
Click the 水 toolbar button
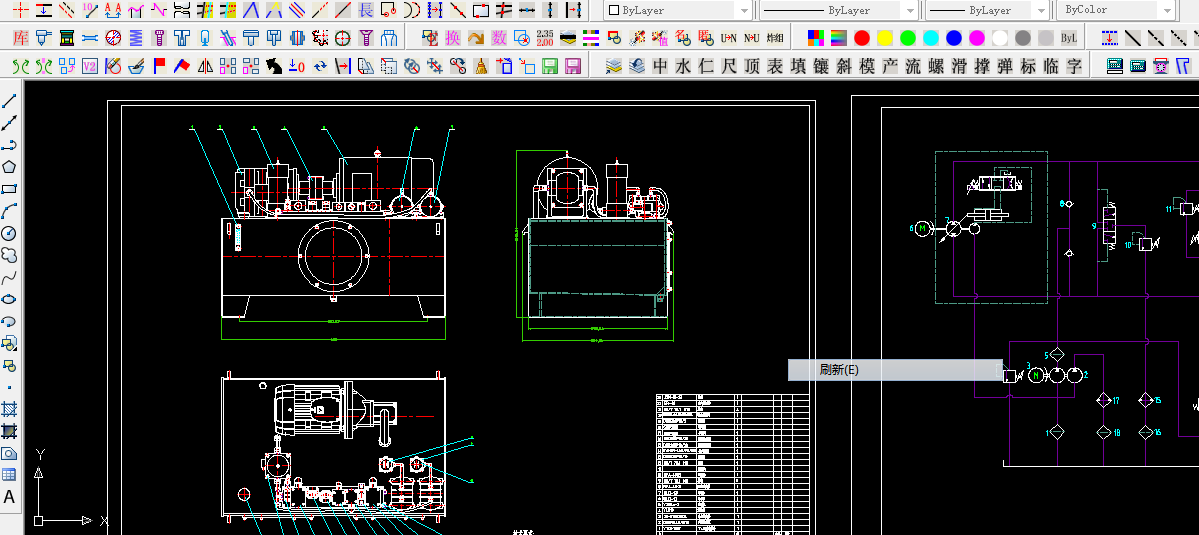pyautogui.click(x=683, y=66)
